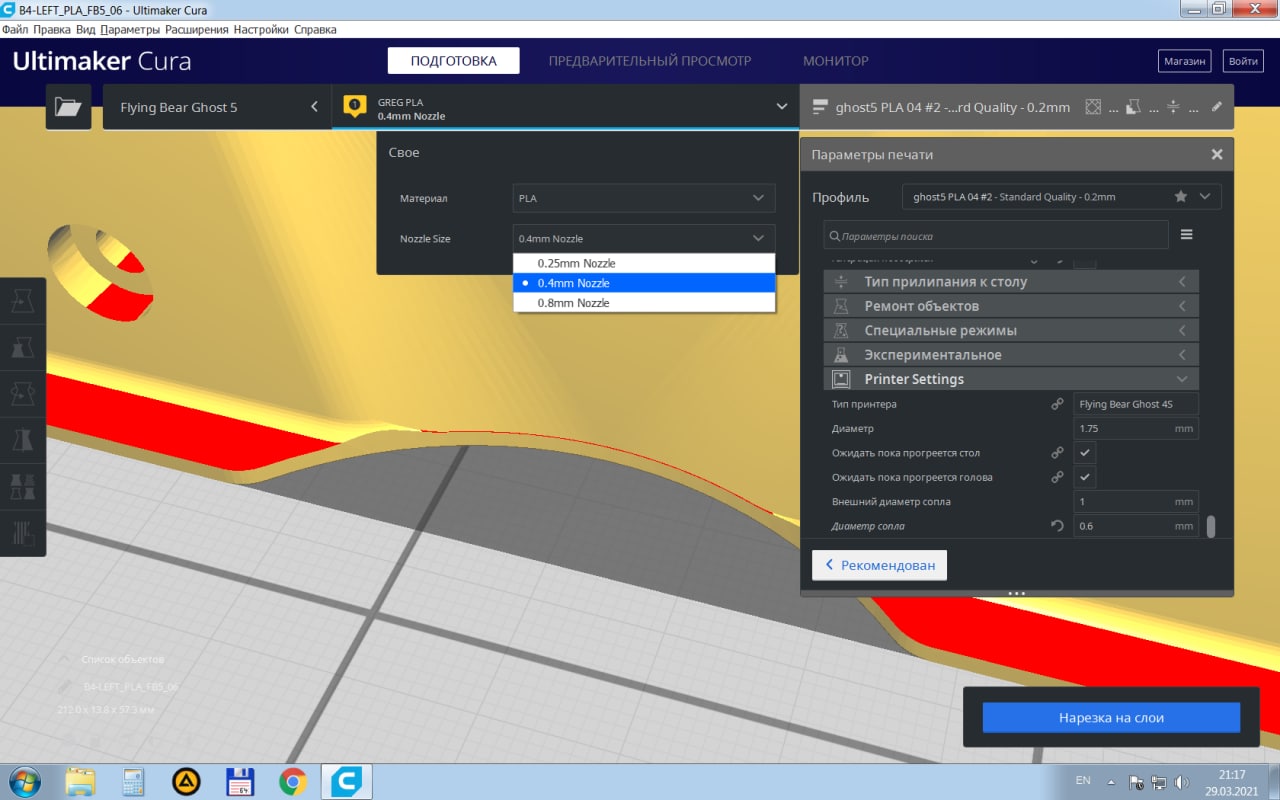Open the Параметры menu
The height and width of the screenshot is (800, 1280).
pyautogui.click(x=130, y=29)
